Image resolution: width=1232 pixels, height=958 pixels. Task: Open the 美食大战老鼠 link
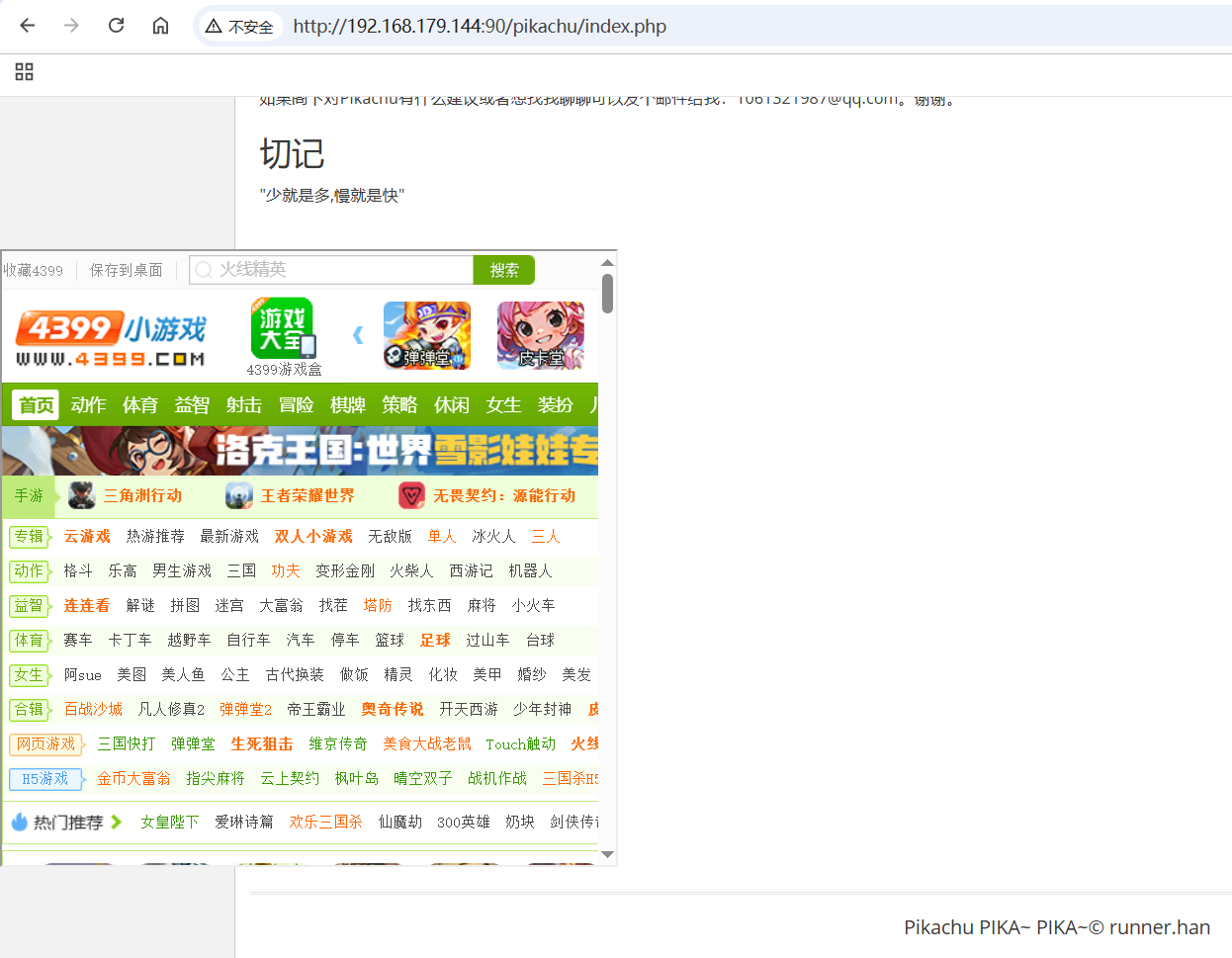click(x=427, y=743)
